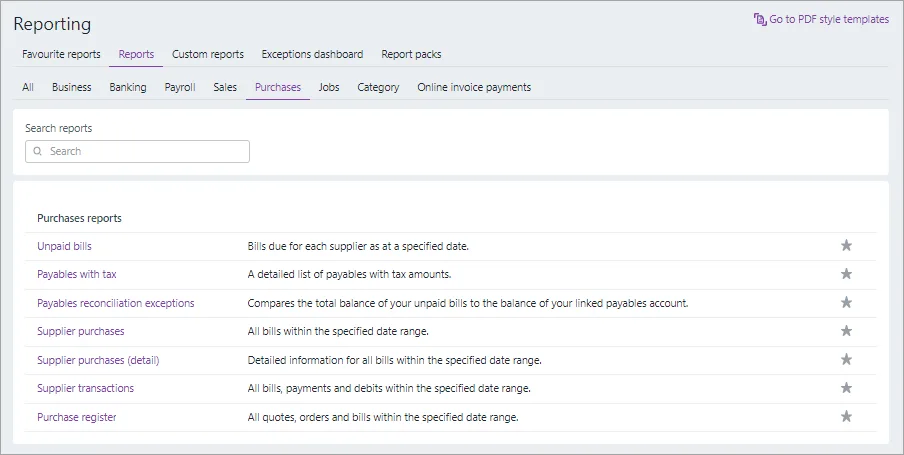904x455 pixels.
Task: Open the Custom reports tab
Action: coord(208,54)
